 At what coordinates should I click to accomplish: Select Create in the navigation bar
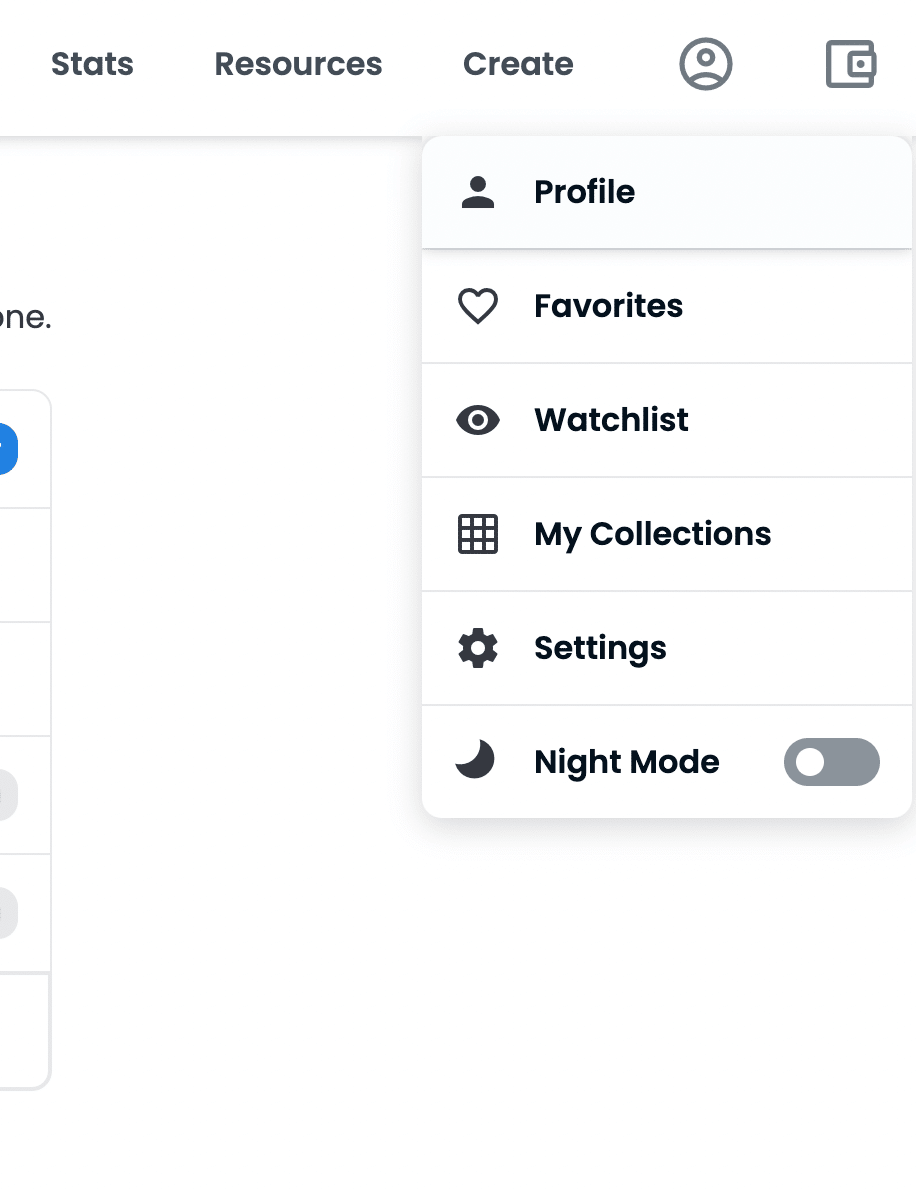518,63
